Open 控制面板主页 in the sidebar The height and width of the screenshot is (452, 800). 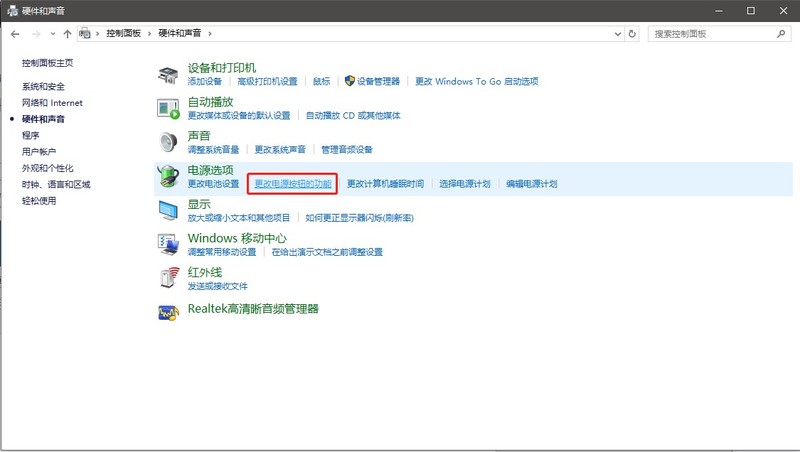(x=47, y=63)
